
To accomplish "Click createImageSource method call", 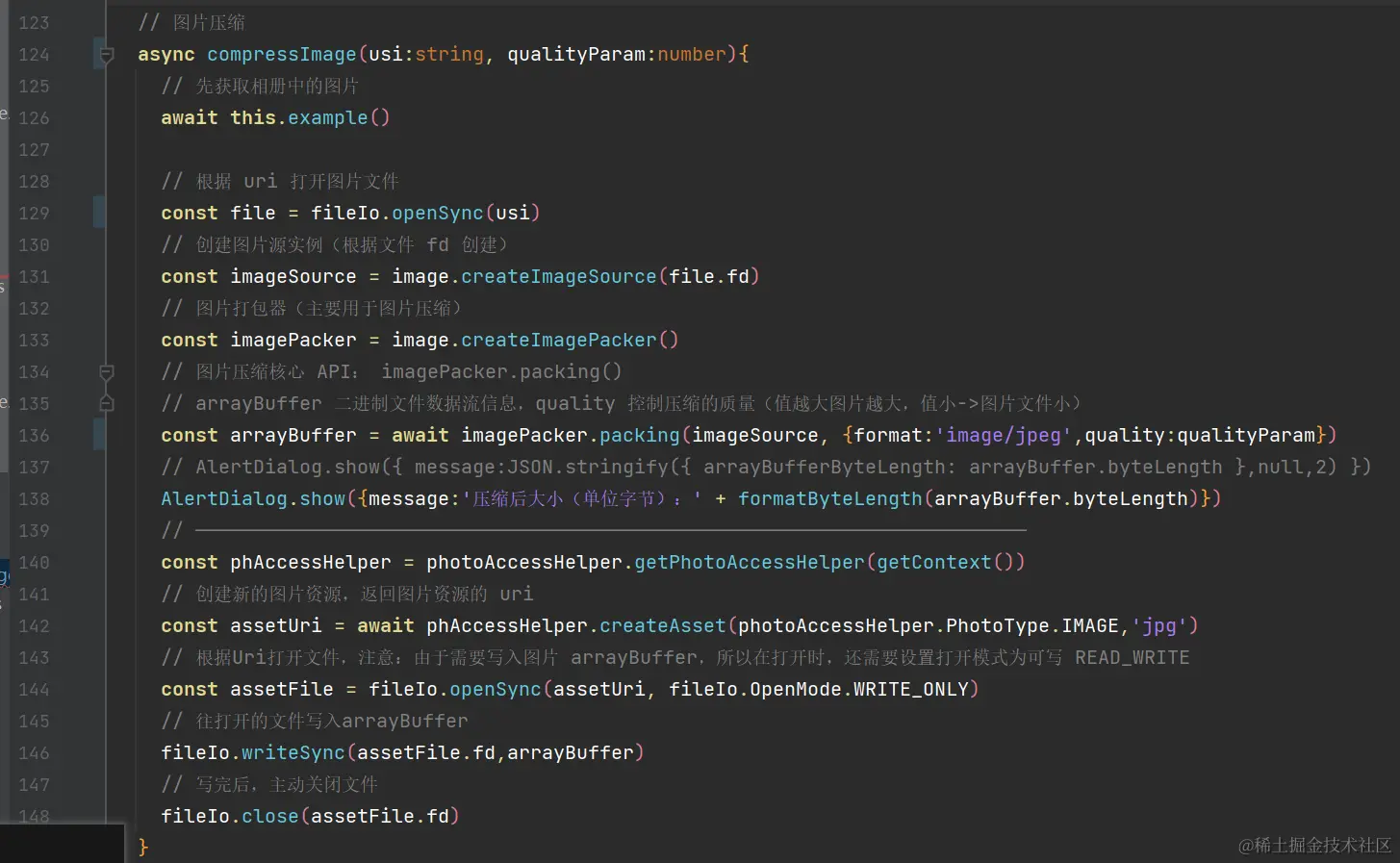I will (558, 277).
